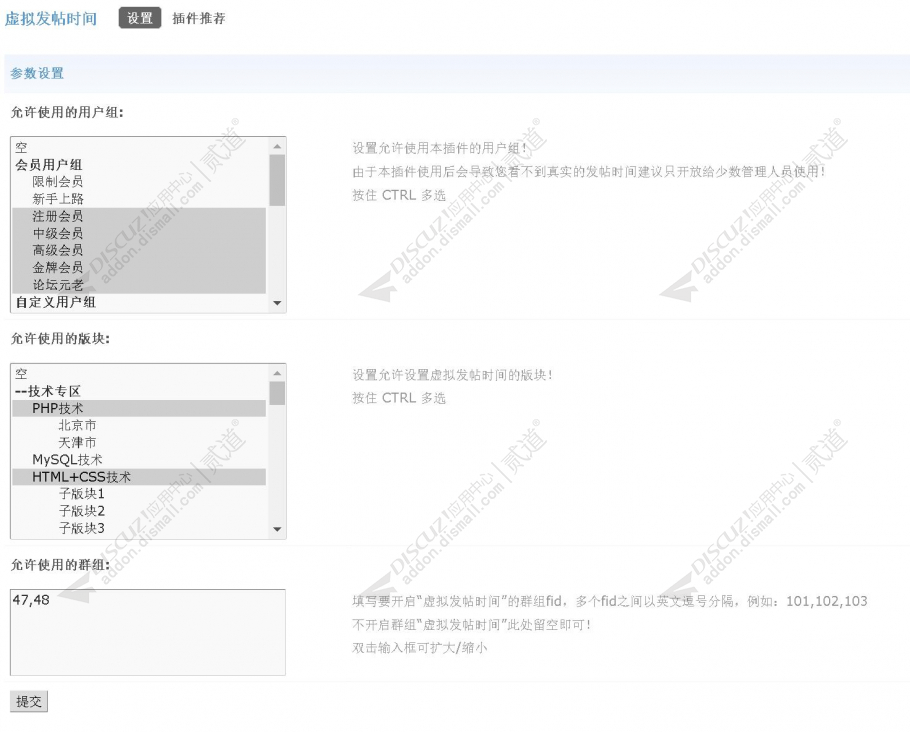Click the forum block list scrollbar thumb
This screenshot has width=910, height=732.
(277, 393)
